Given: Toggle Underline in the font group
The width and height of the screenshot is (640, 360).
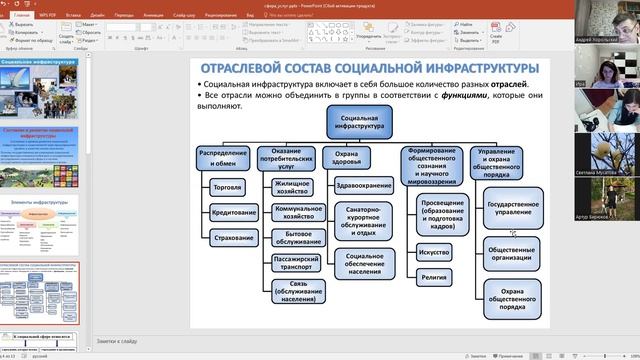Looking at the screenshot, I should click(125, 38).
